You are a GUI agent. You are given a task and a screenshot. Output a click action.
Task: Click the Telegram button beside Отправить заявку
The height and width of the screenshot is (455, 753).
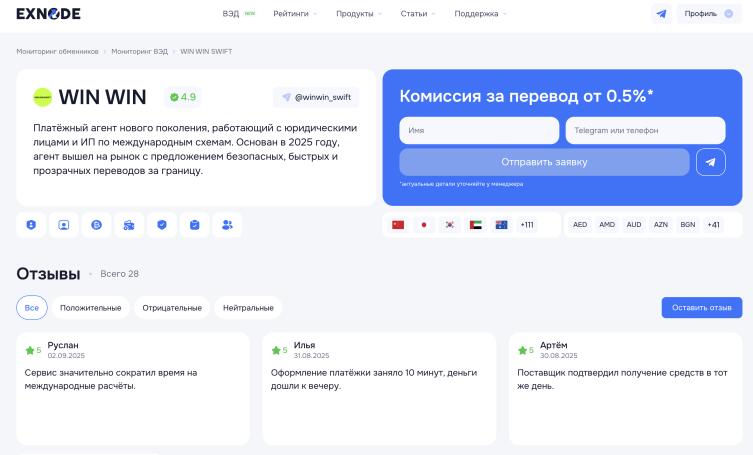(710, 162)
